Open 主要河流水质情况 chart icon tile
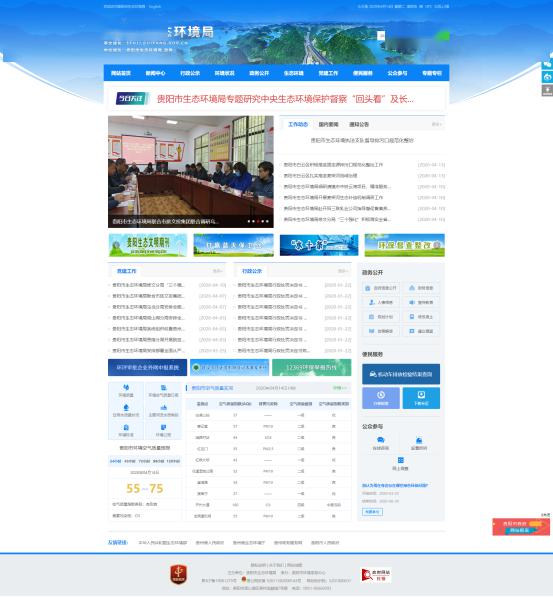The image size is (553, 597). 163,410
